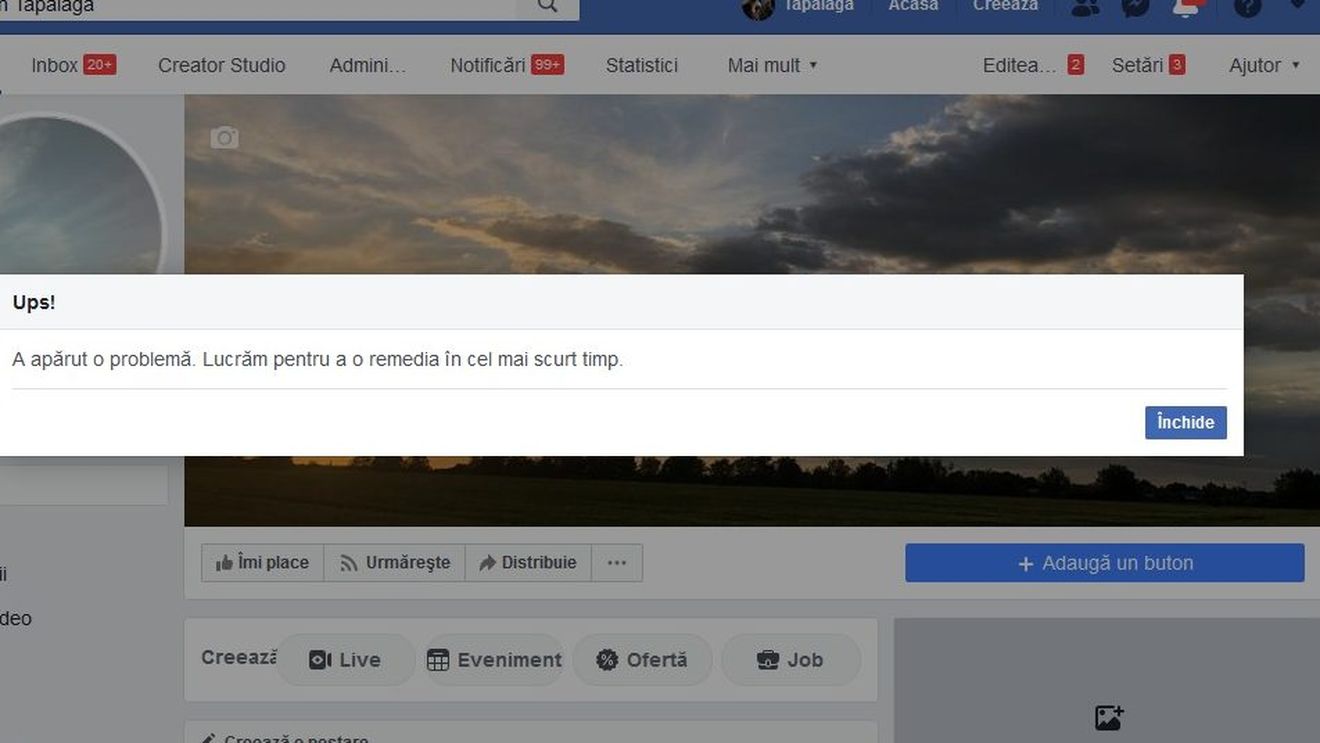Start a Live video
Screen dimensions: 1320x743
pos(345,660)
